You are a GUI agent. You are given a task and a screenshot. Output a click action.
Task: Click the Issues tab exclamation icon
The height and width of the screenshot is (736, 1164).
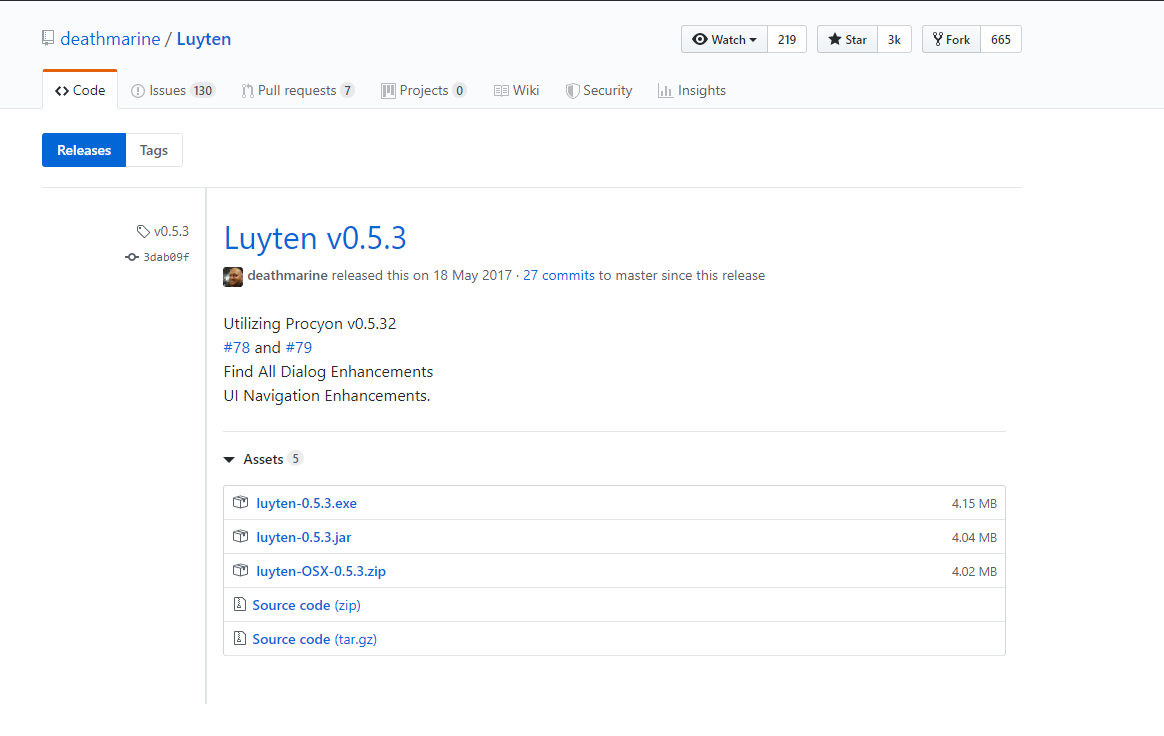[x=138, y=91]
